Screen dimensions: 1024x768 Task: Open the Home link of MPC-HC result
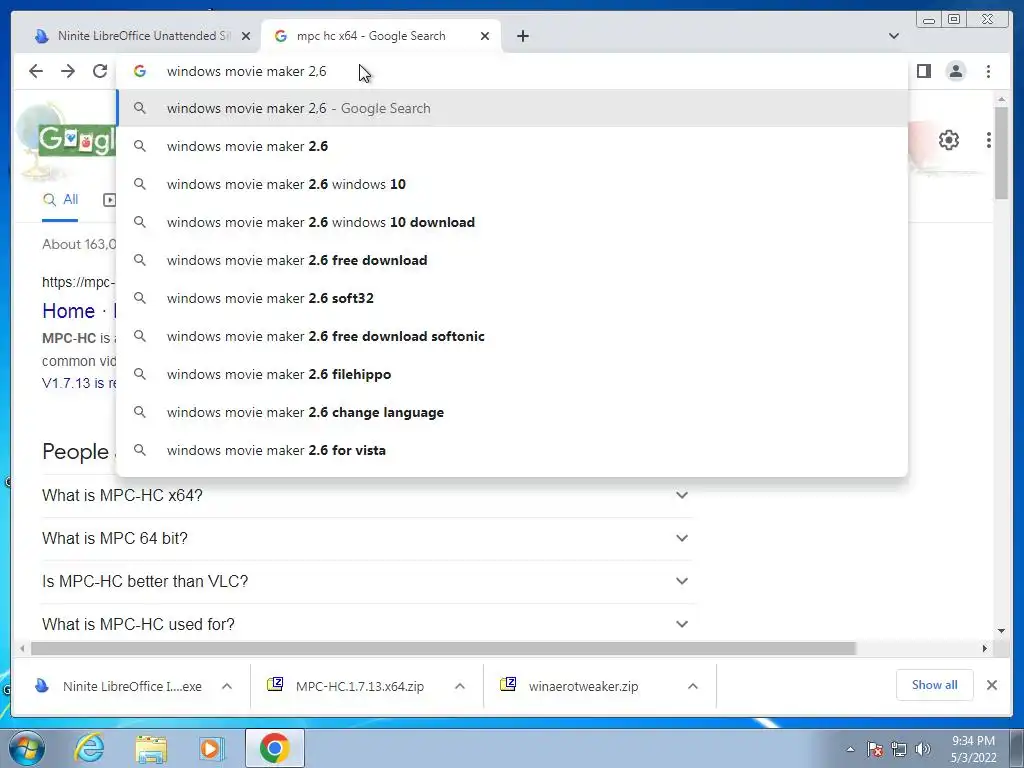pyautogui.click(x=69, y=311)
